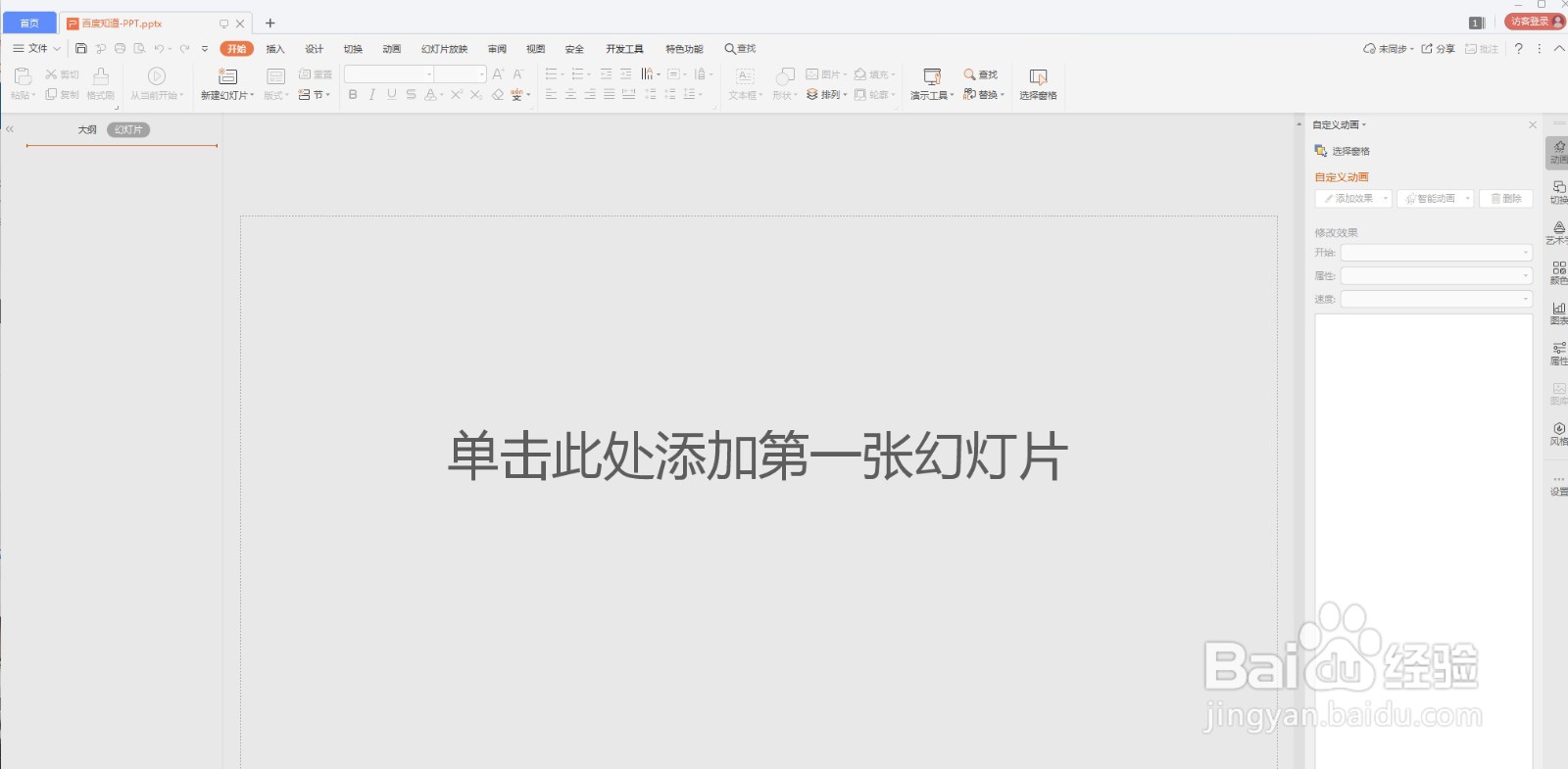Click the Find (查找) magnifier in ribbon

point(969,74)
